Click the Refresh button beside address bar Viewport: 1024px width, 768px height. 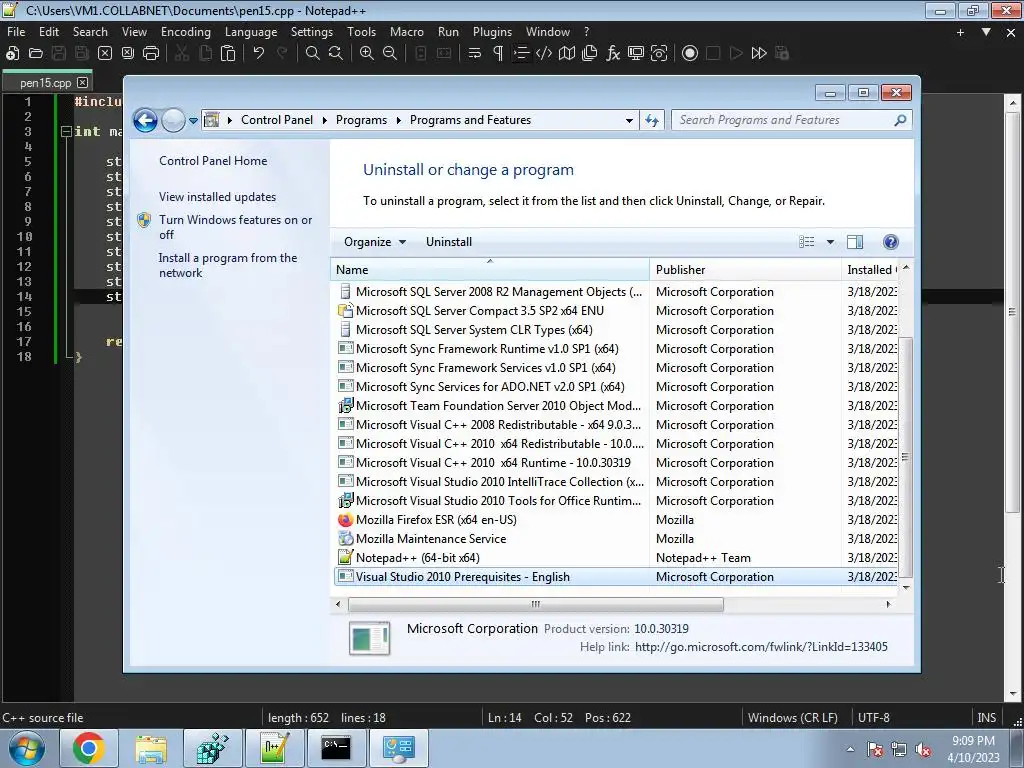(652, 120)
